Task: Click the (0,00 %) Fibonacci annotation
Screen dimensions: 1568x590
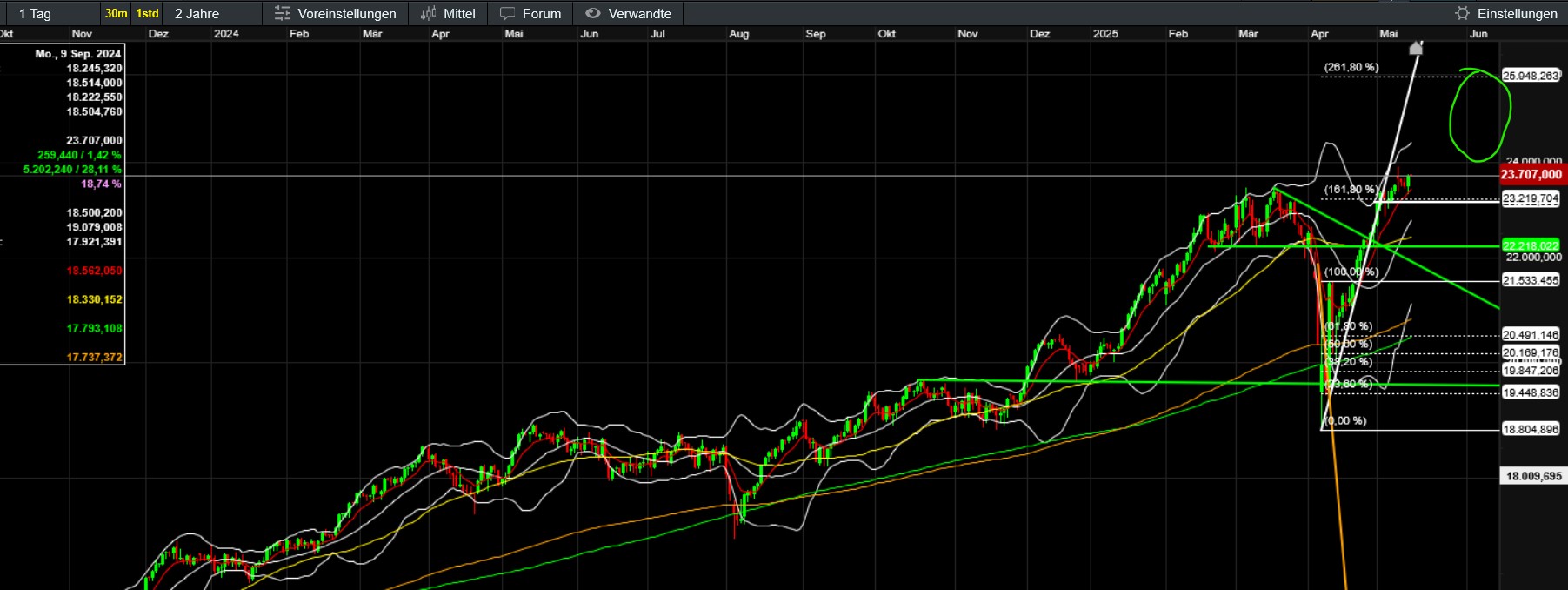Action: tap(1344, 420)
